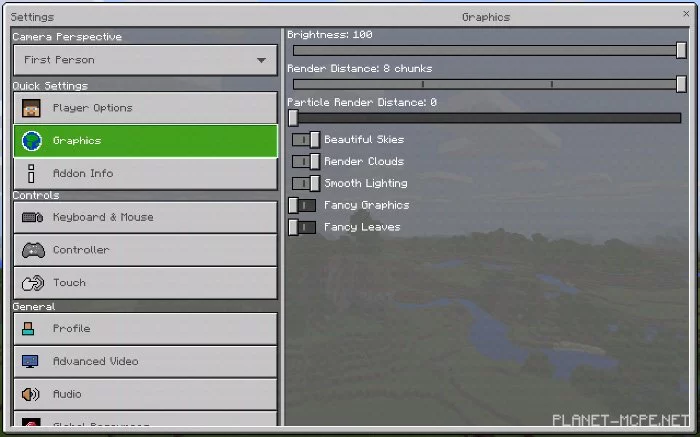
Task: Click the Addon Info icon
Action: [x=31, y=173]
